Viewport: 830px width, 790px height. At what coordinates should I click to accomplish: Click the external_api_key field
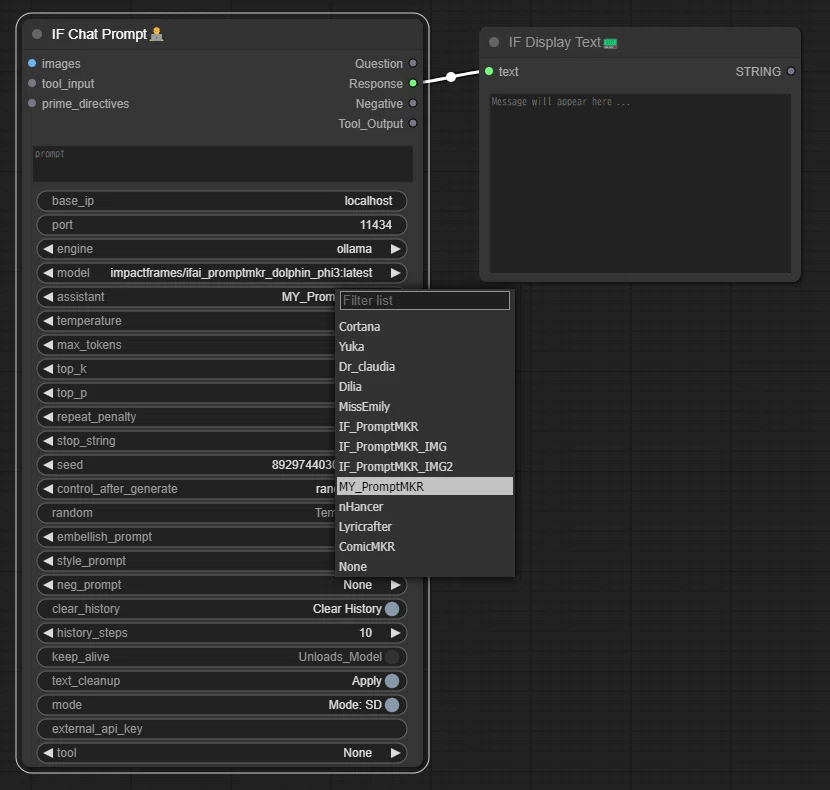(222, 729)
